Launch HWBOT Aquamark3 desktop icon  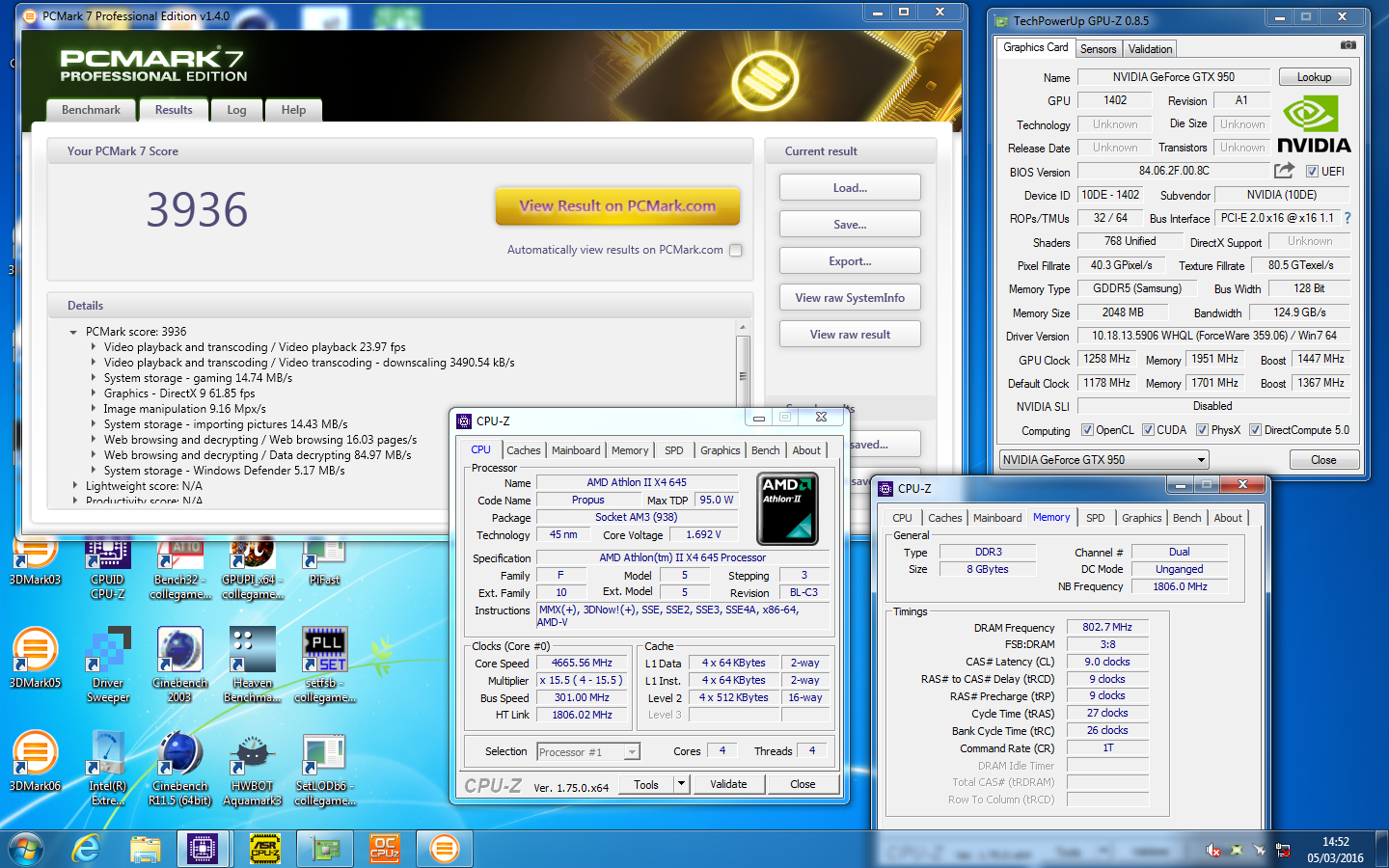click(x=252, y=769)
